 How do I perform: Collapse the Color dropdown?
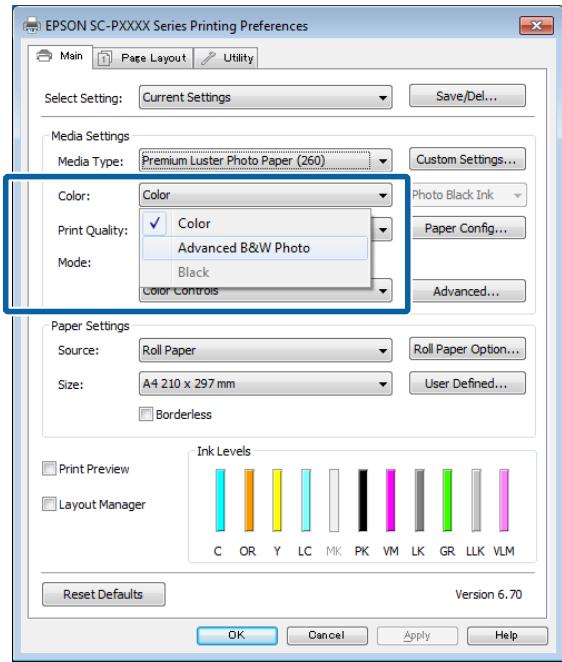coord(265,195)
